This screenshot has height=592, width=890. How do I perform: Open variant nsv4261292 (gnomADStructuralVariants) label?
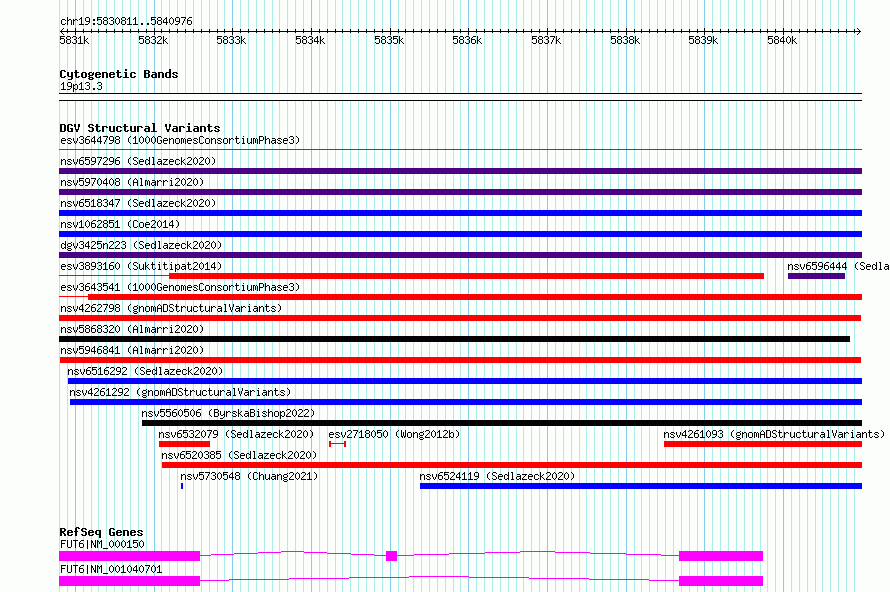click(x=180, y=392)
